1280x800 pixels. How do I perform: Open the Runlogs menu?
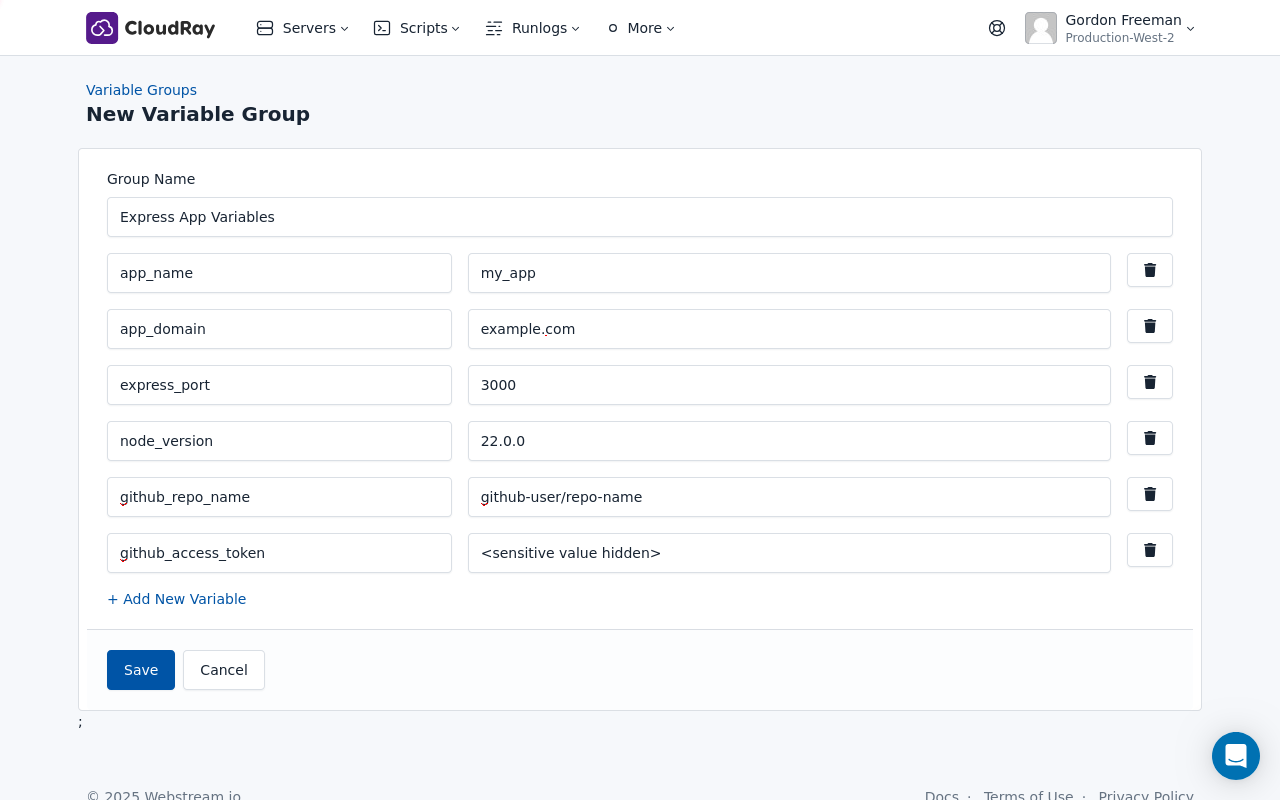532,28
